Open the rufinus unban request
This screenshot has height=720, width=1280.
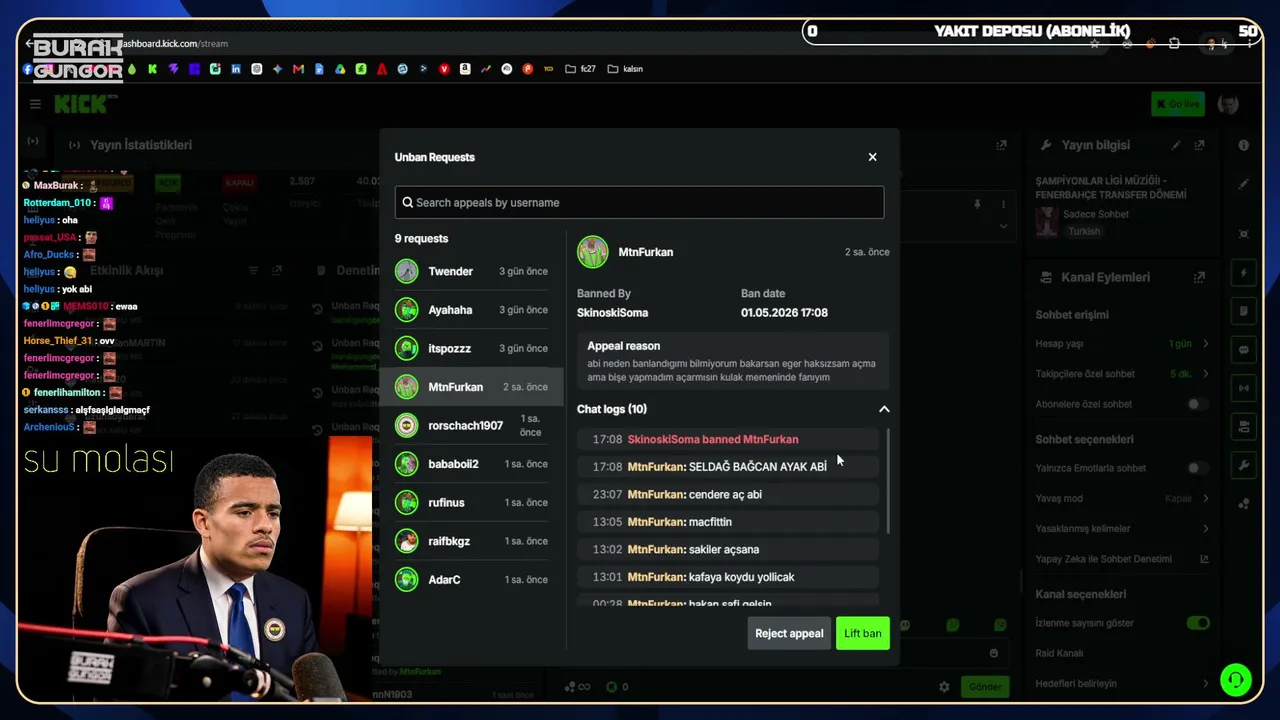click(x=472, y=502)
